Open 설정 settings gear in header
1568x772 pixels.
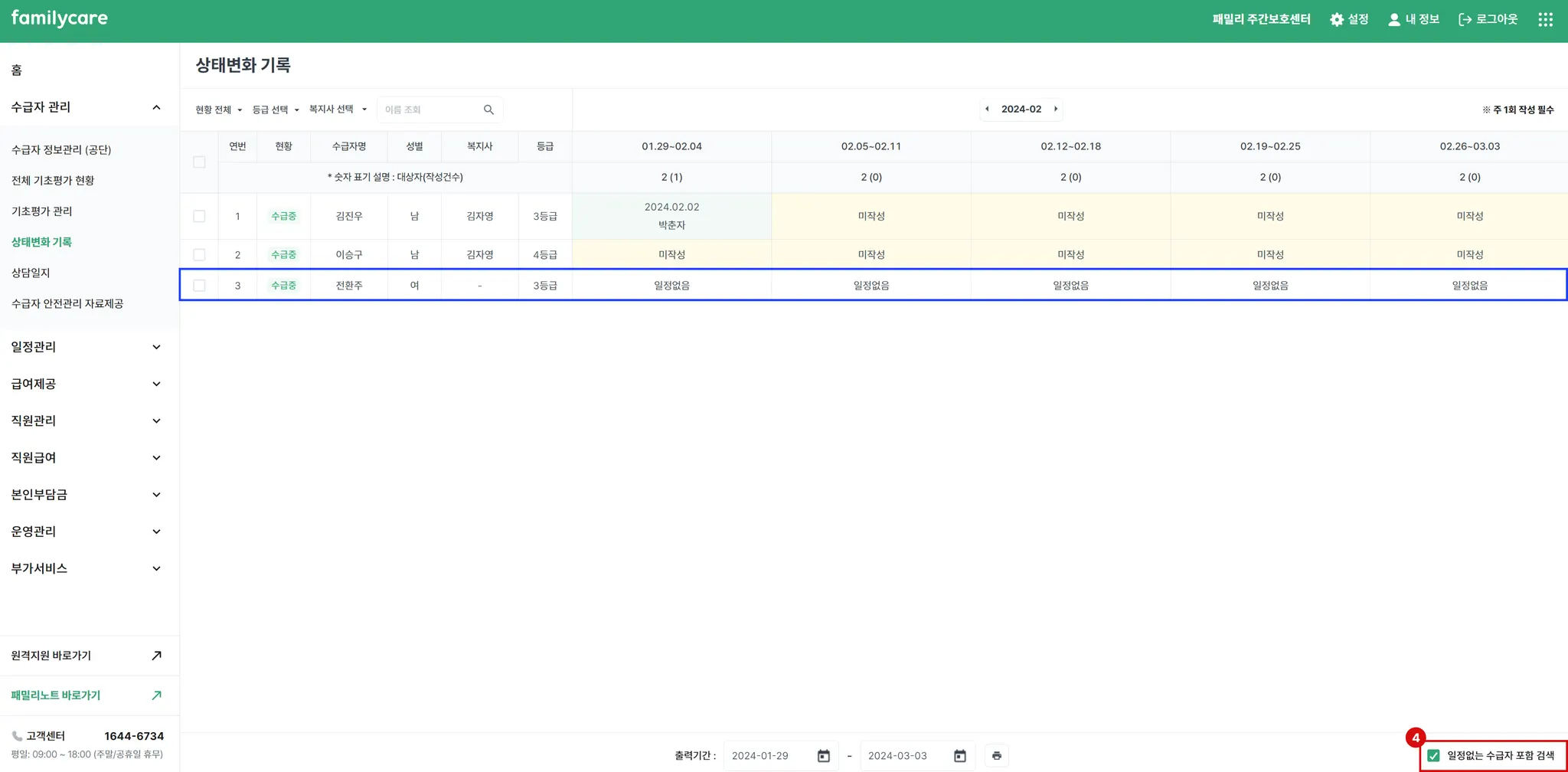pyautogui.click(x=1349, y=20)
